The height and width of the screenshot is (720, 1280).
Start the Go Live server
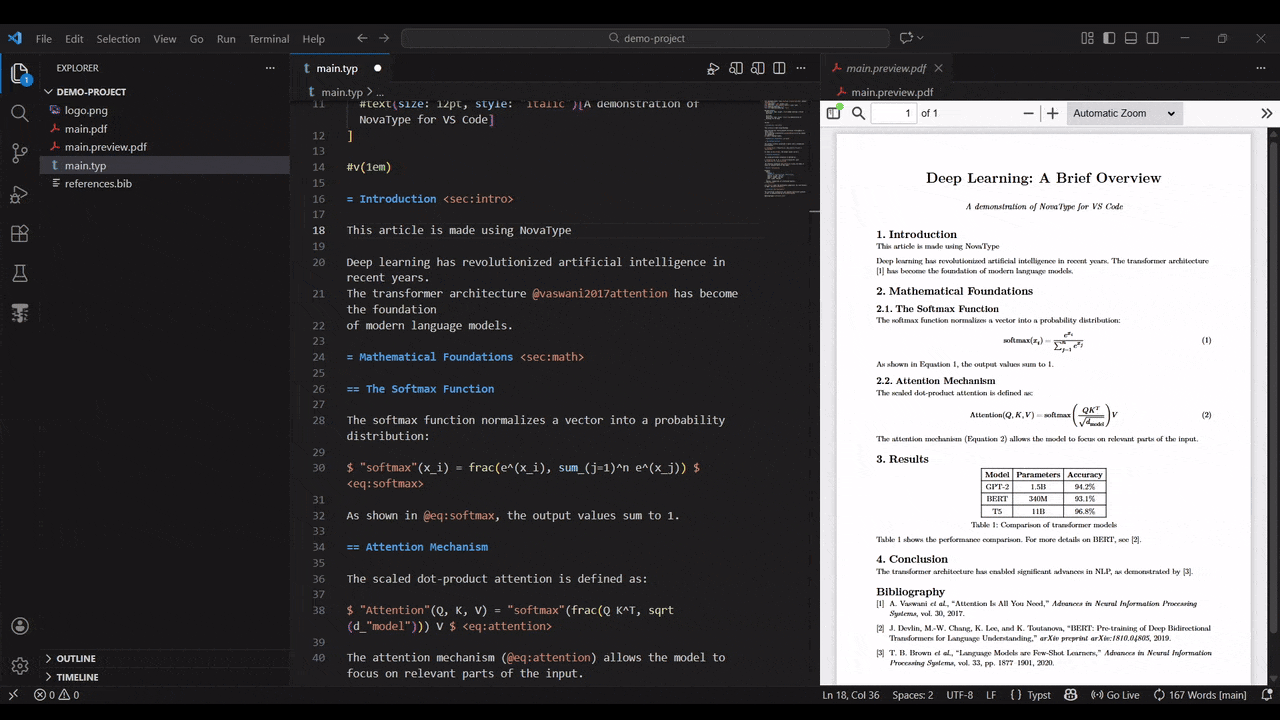pos(1120,695)
